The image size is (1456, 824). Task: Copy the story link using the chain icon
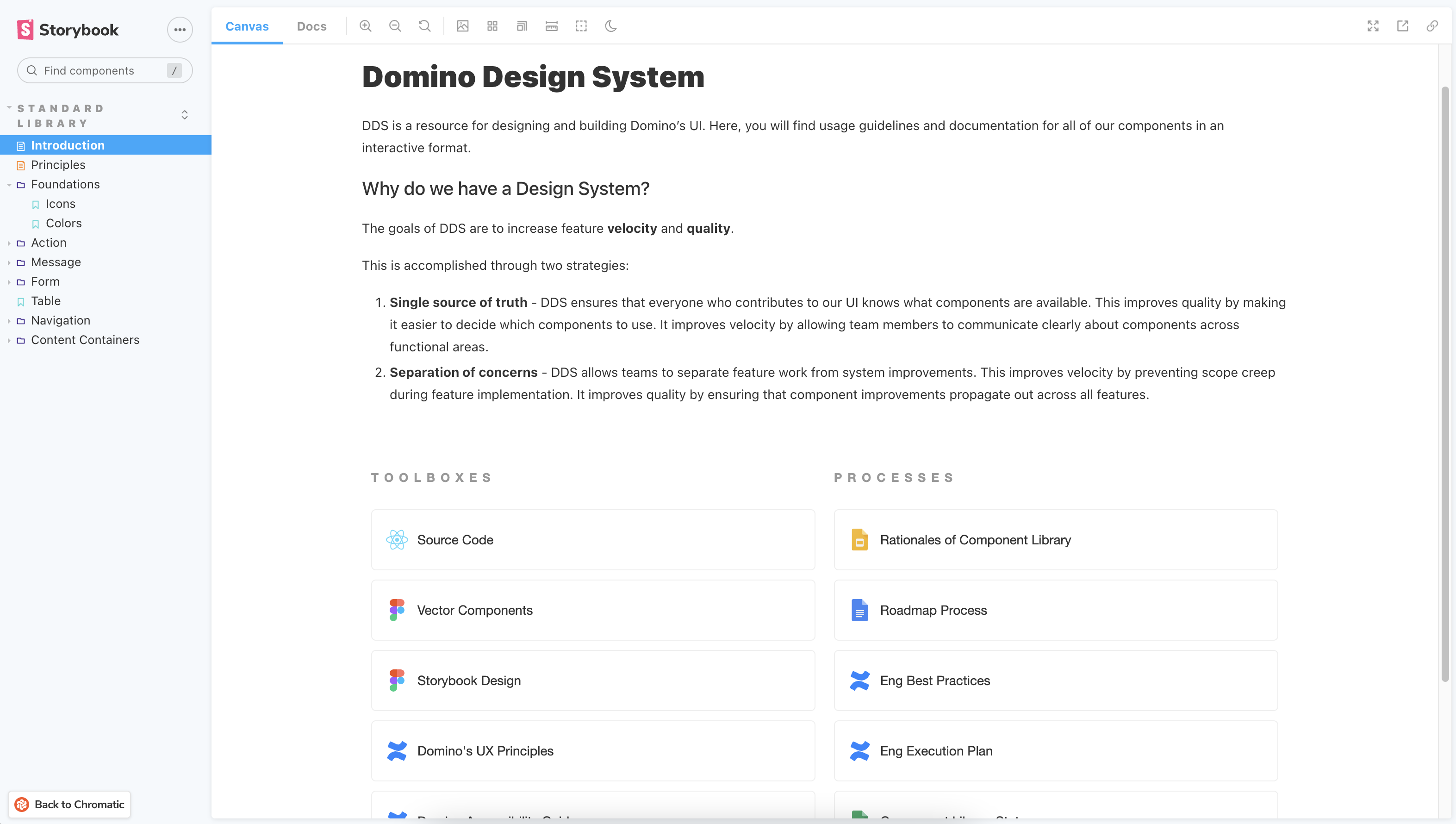point(1432,26)
